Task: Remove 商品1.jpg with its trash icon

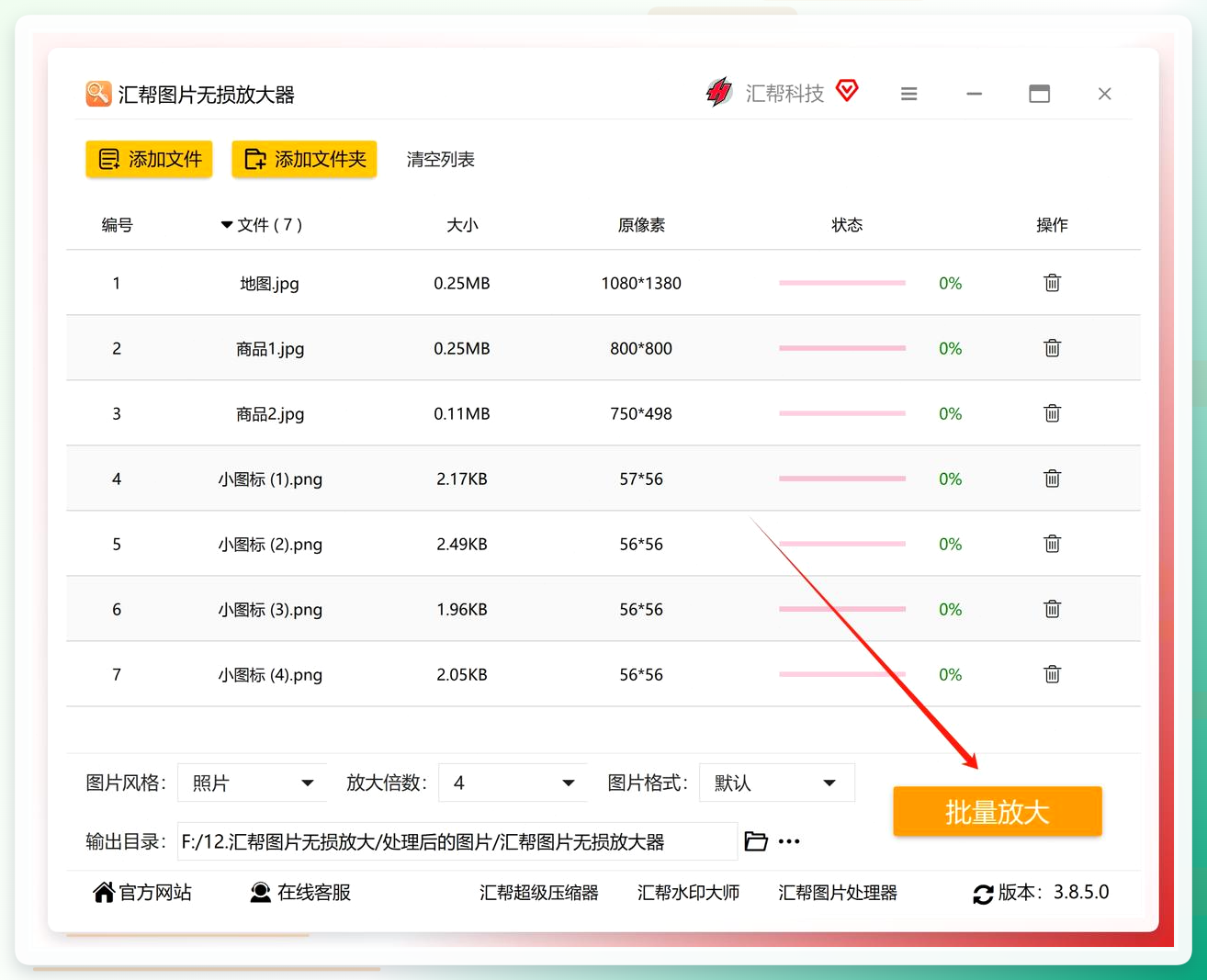Action: 1052,348
